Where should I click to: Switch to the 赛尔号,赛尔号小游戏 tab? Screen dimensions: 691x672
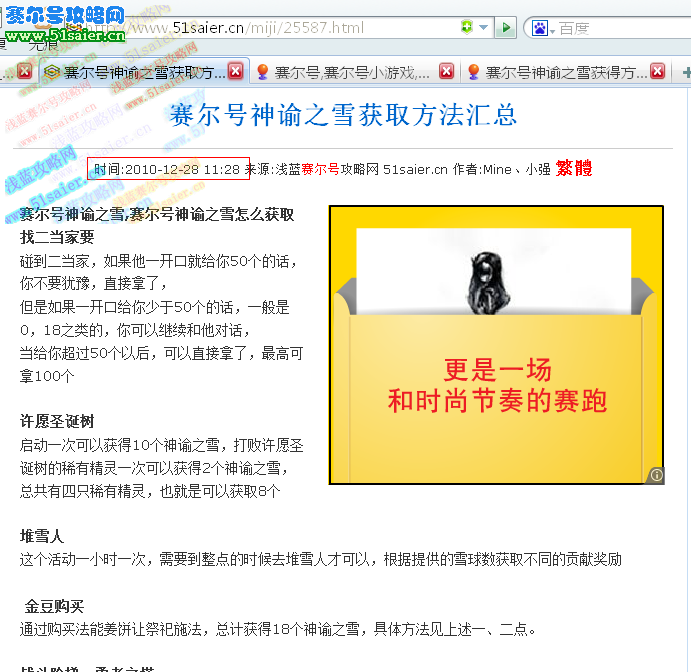(x=355, y=71)
